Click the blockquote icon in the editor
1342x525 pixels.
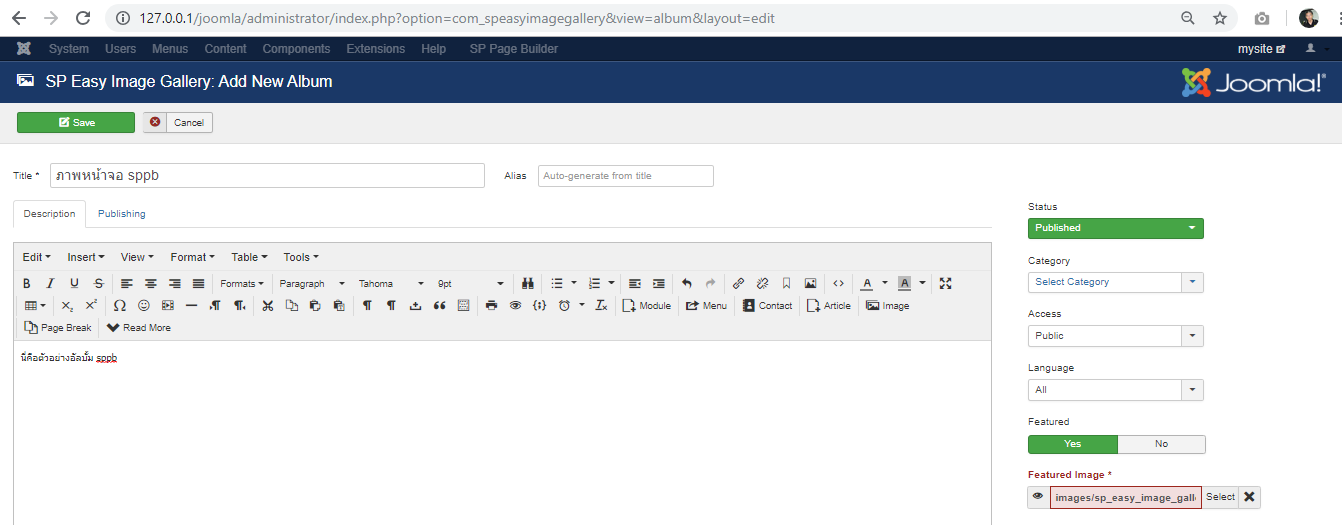[439, 306]
